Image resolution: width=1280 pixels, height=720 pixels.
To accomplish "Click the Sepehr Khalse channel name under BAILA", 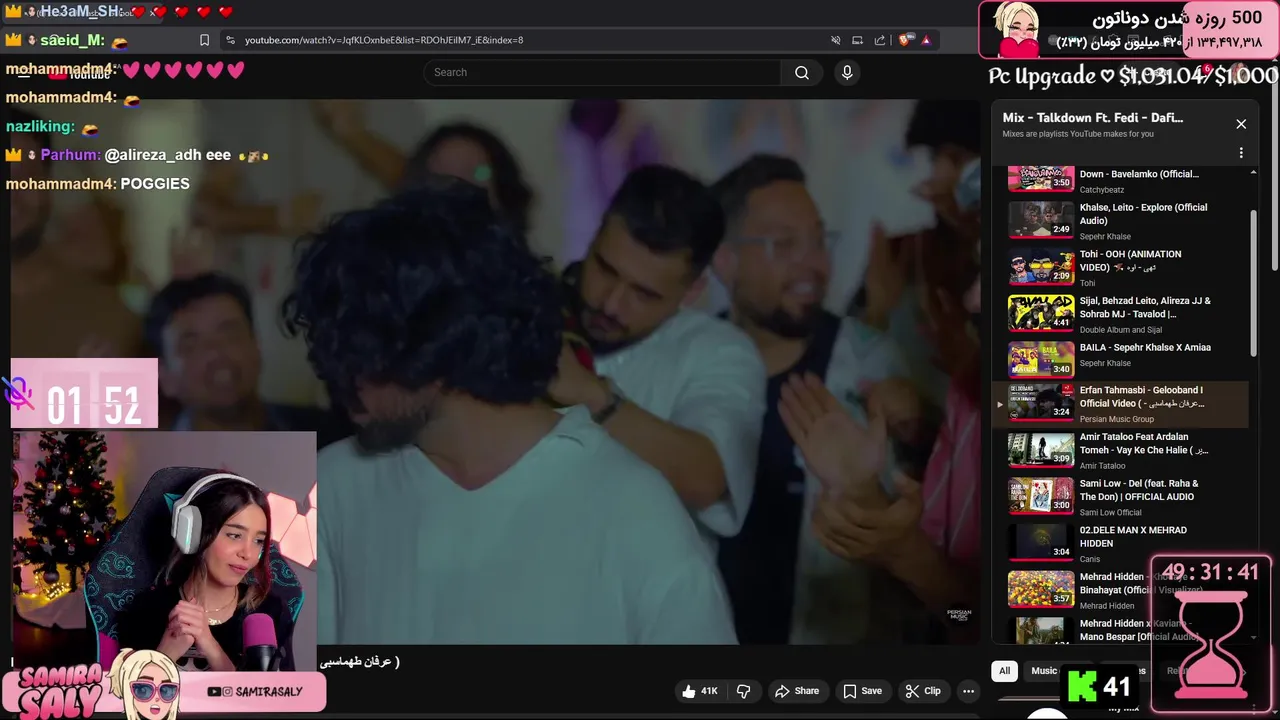I will click(x=1105, y=364).
